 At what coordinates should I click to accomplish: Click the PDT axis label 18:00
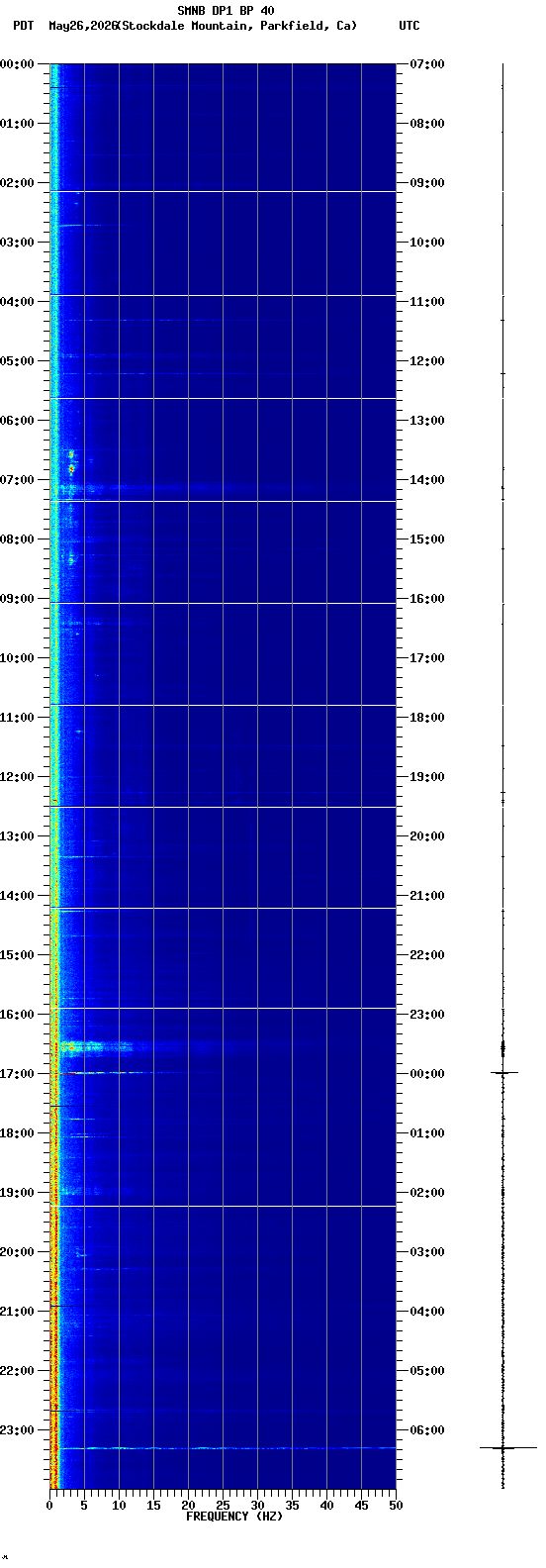tap(17, 1133)
